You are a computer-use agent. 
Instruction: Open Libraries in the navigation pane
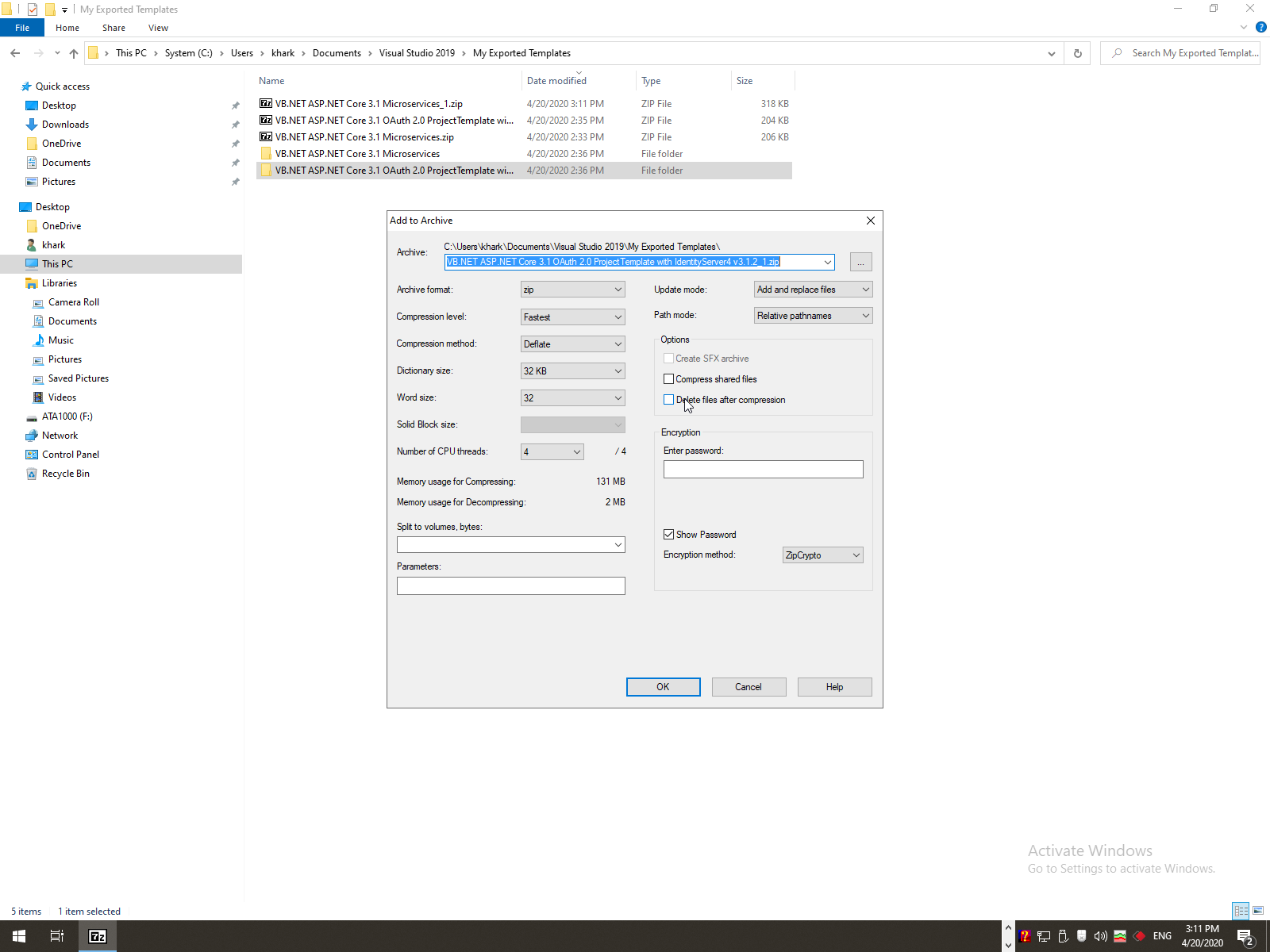(60, 283)
